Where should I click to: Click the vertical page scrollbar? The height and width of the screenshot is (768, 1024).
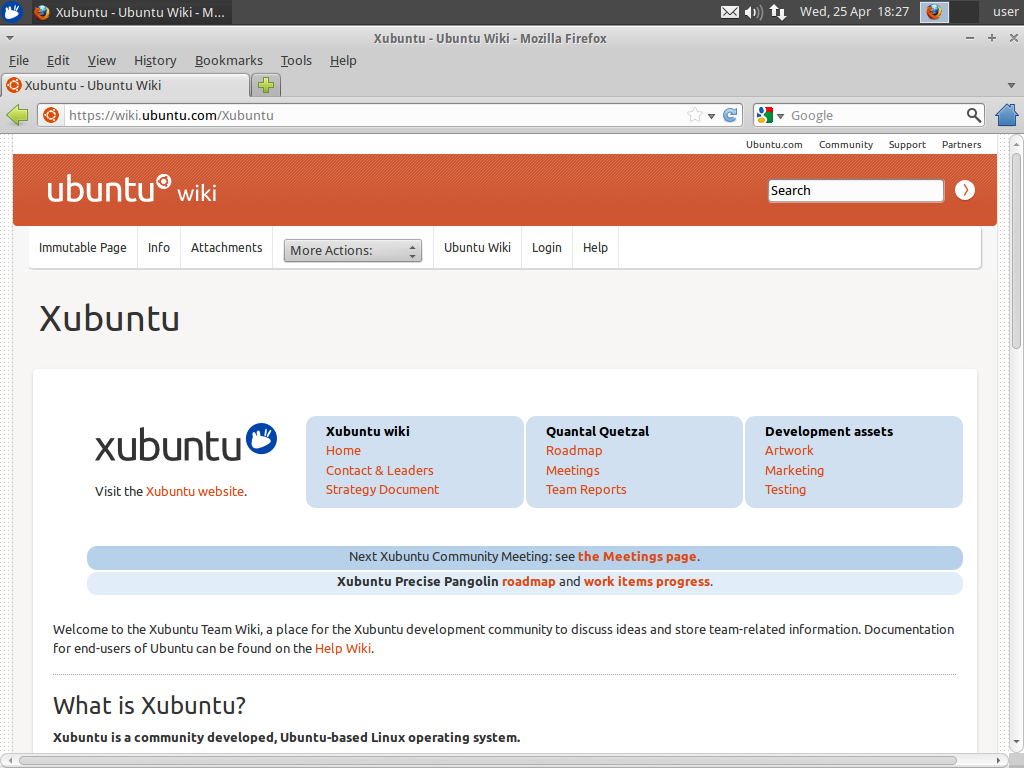tap(1016, 250)
